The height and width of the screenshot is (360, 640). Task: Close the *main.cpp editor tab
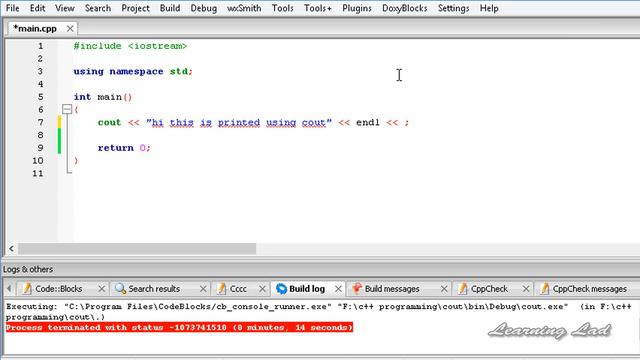pos(70,29)
